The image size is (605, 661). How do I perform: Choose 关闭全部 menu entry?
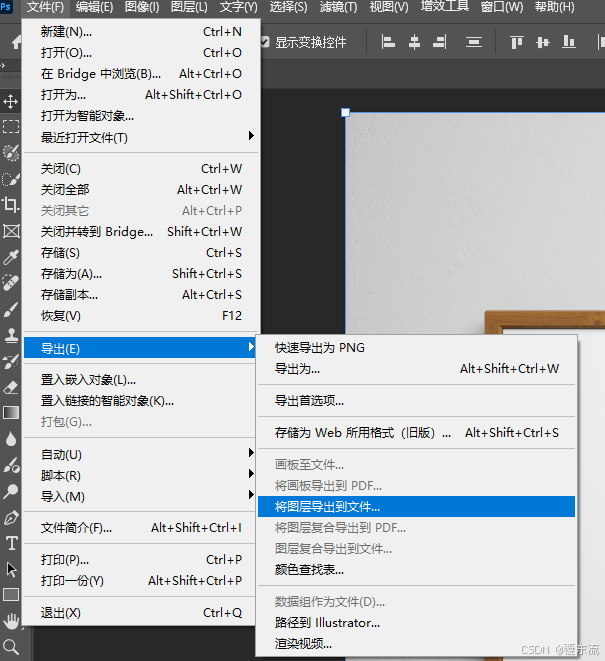click(140, 190)
